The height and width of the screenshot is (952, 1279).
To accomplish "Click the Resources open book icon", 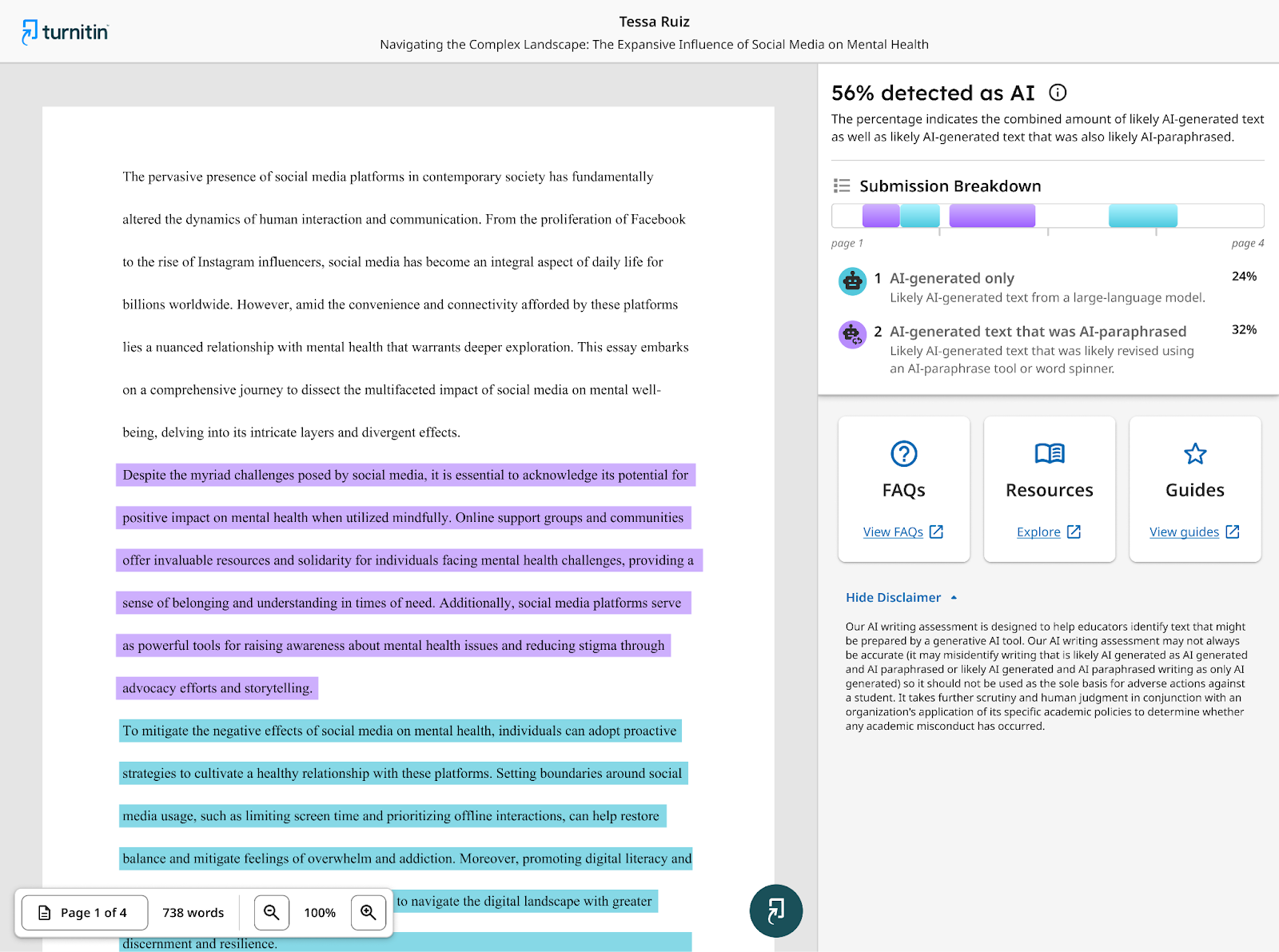I will pyautogui.click(x=1049, y=454).
